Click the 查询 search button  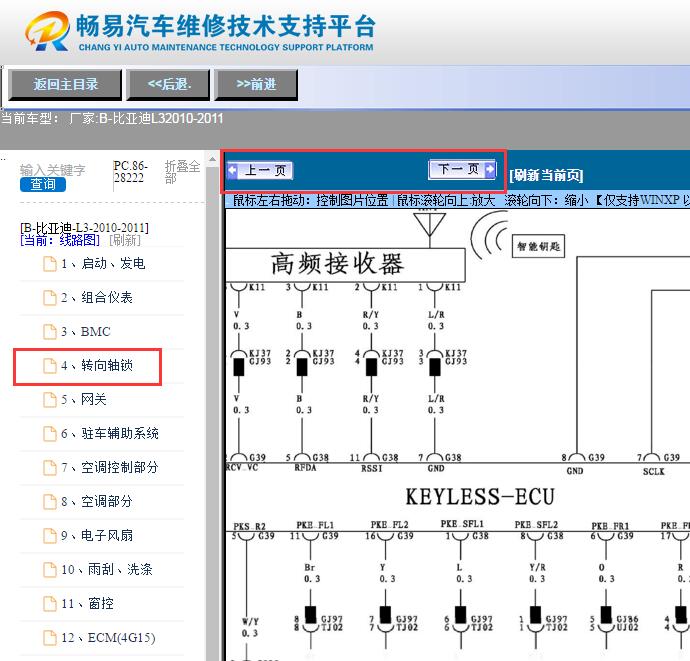tap(43, 184)
